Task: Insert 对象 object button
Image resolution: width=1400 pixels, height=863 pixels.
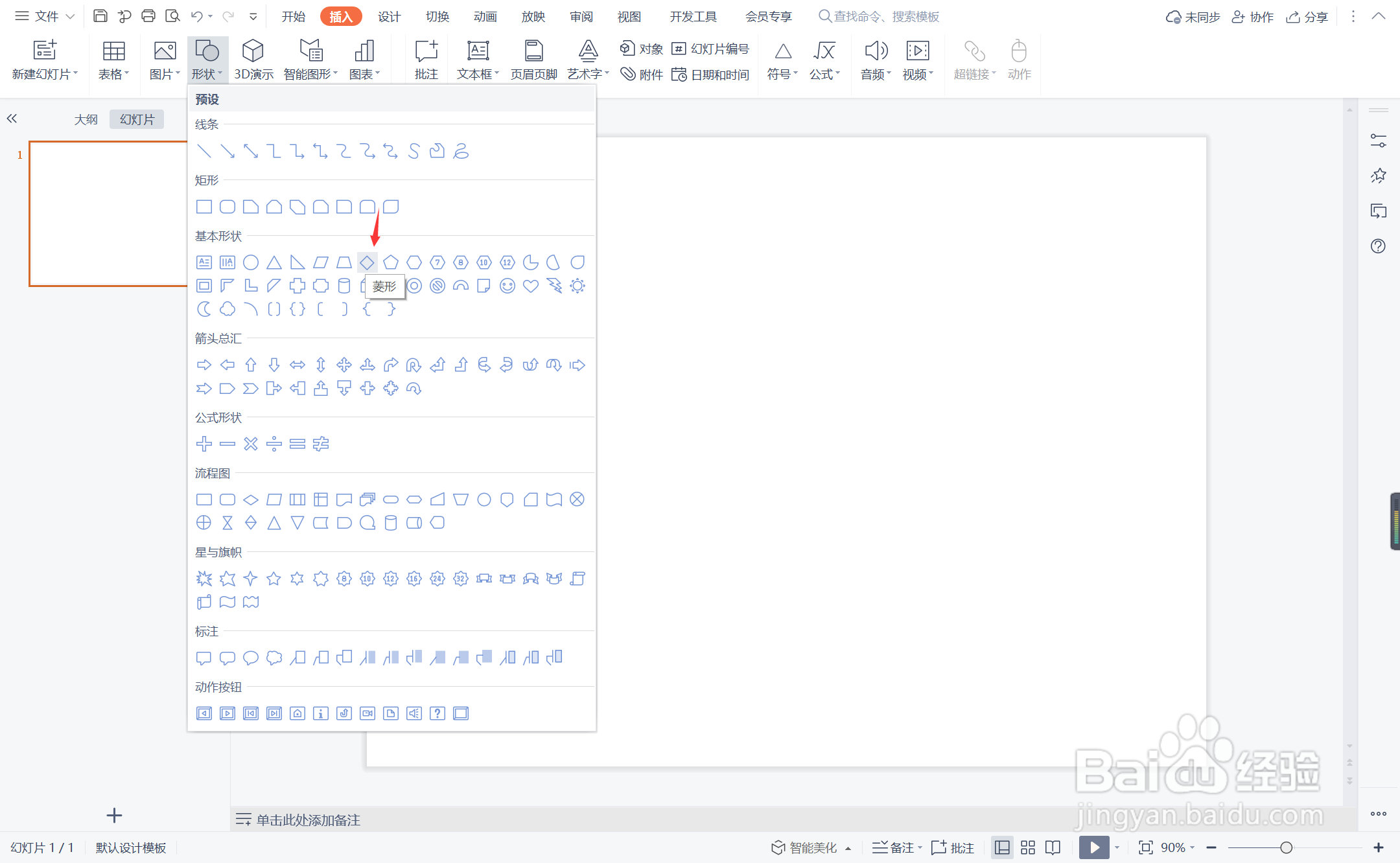Action: point(642,49)
